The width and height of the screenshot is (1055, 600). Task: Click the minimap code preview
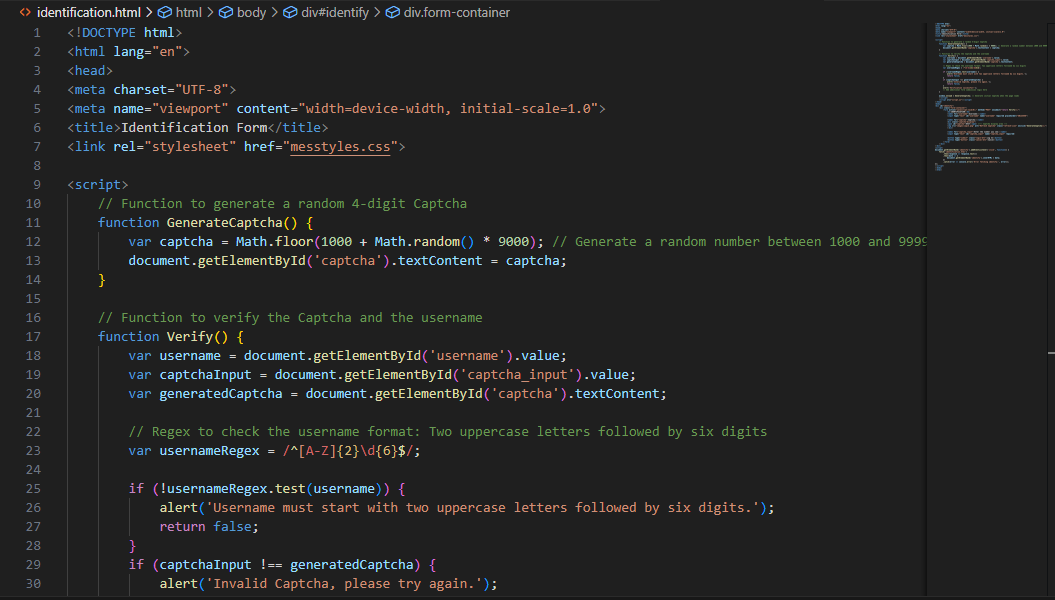click(x=989, y=98)
